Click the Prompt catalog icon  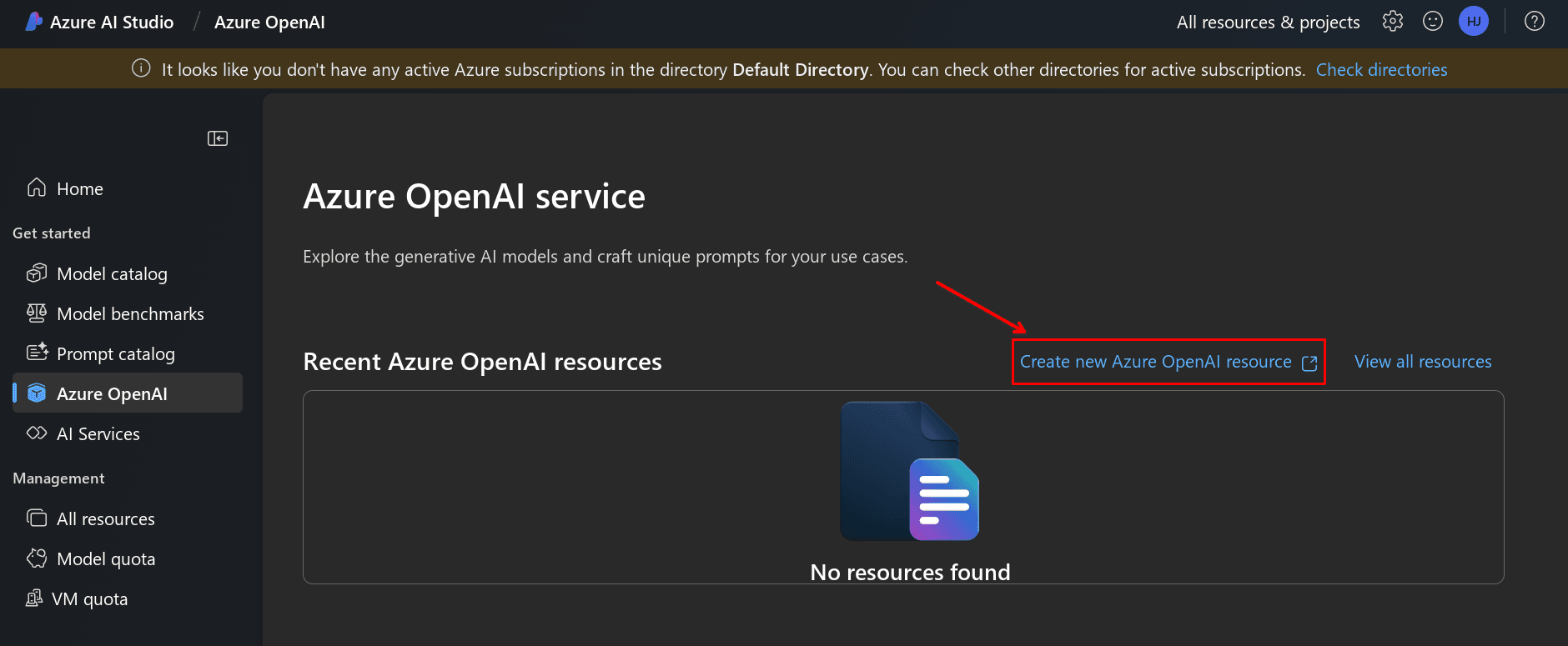coord(37,353)
